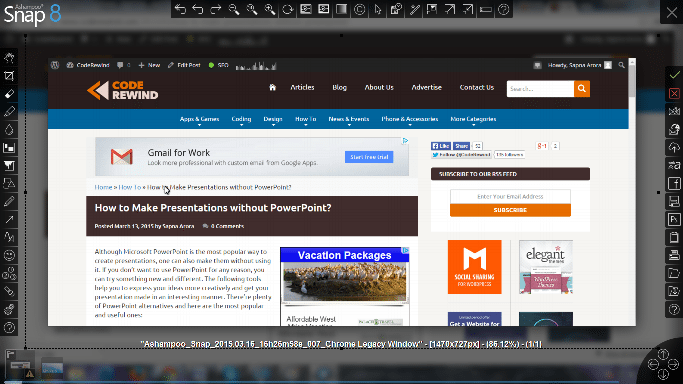Viewport: 683px width, 384px height.
Task: Click the email address field in capture
Action: click(x=510, y=196)
